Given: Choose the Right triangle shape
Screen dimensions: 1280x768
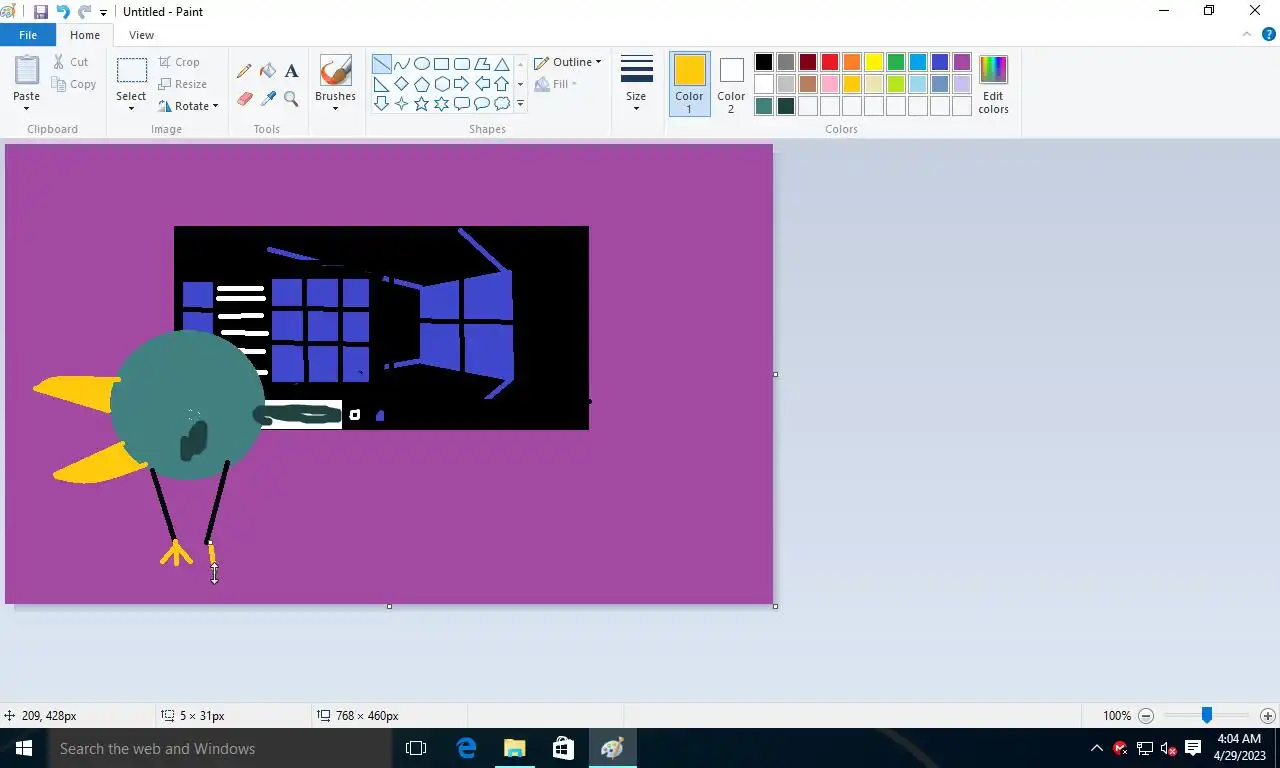Looking at the screenshot, I should click(x=382, y=84).
